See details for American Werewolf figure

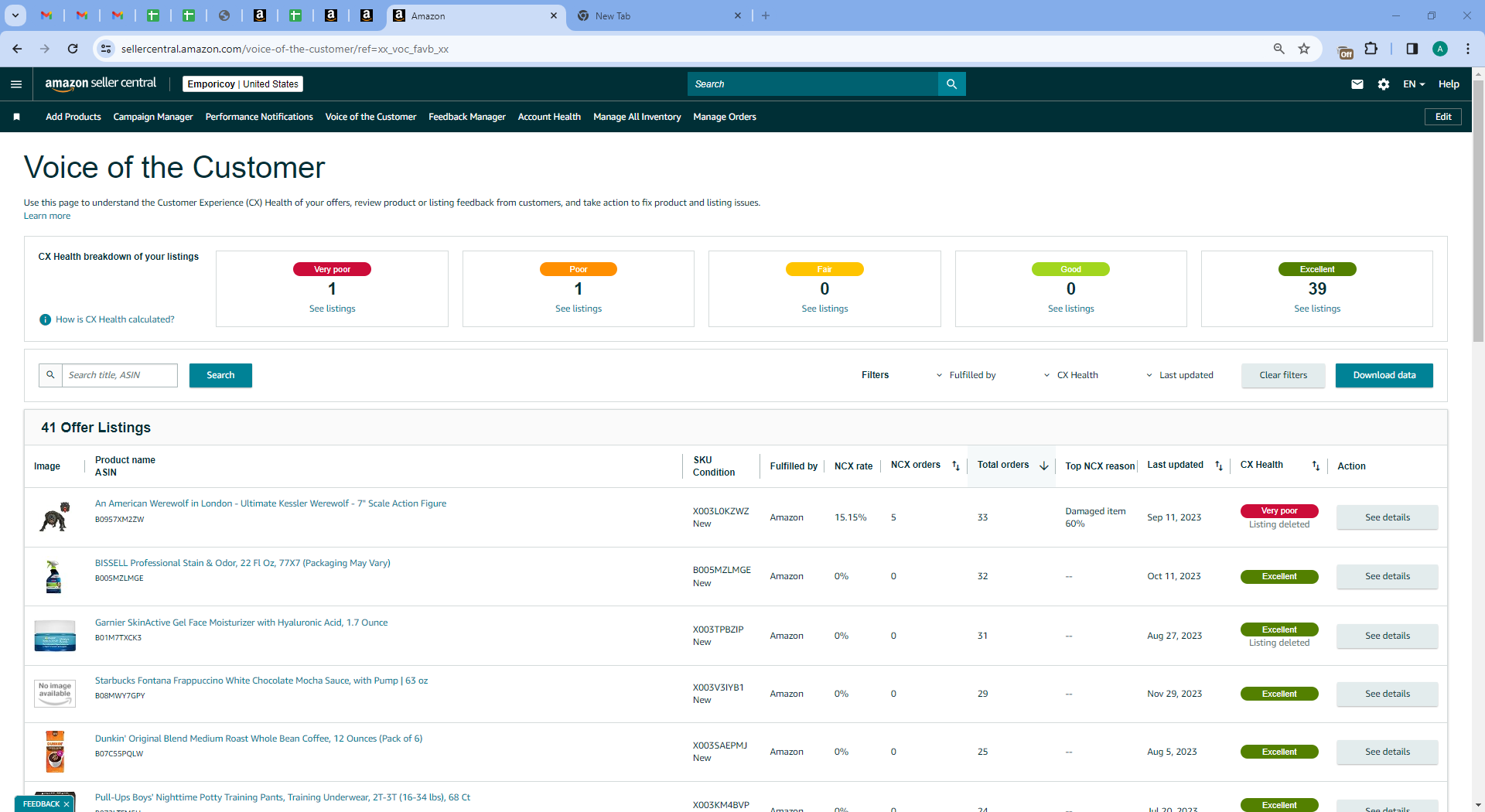click(x=1388, y=517)
